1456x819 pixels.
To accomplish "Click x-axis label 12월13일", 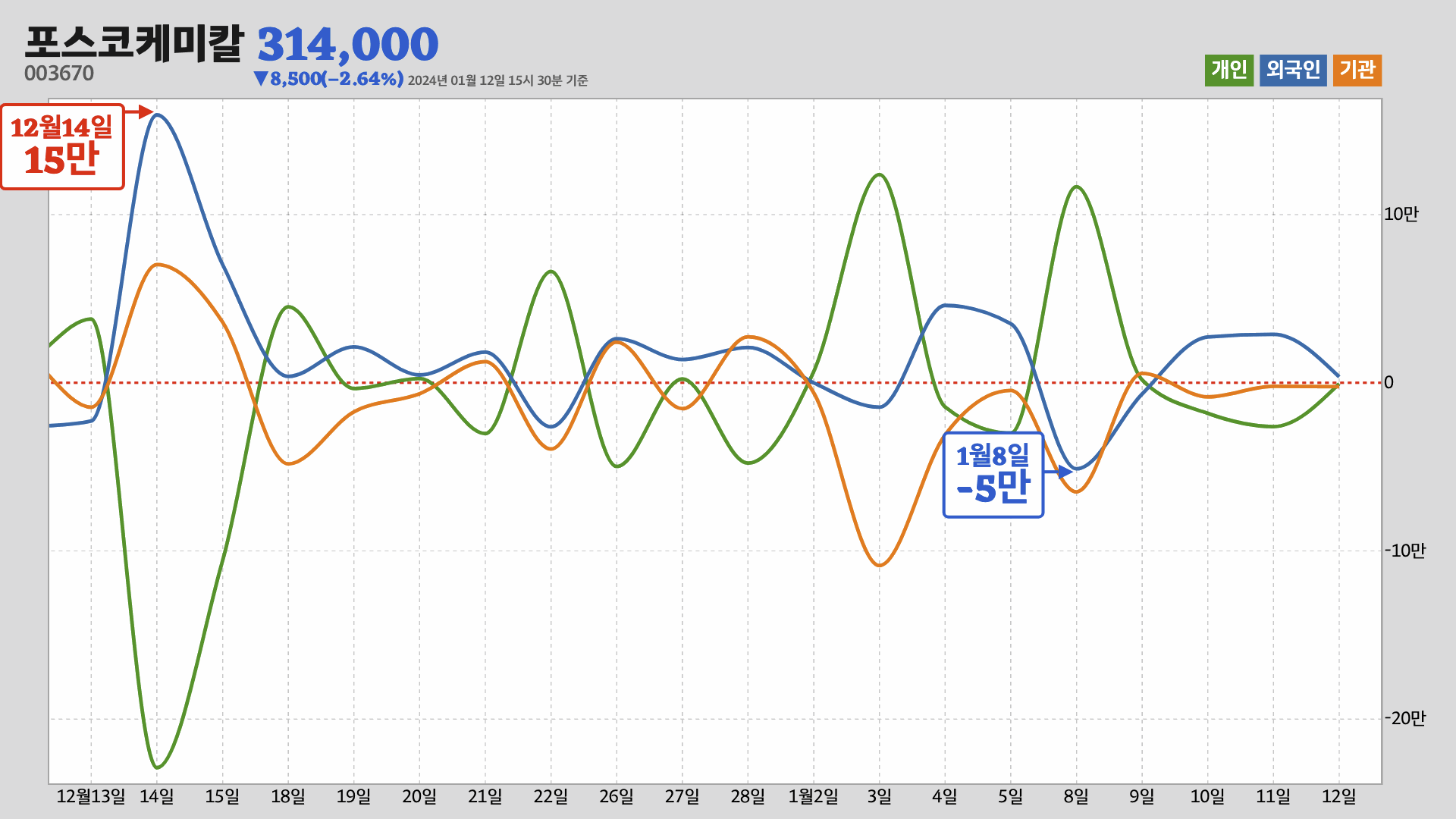I will [91, 796].
